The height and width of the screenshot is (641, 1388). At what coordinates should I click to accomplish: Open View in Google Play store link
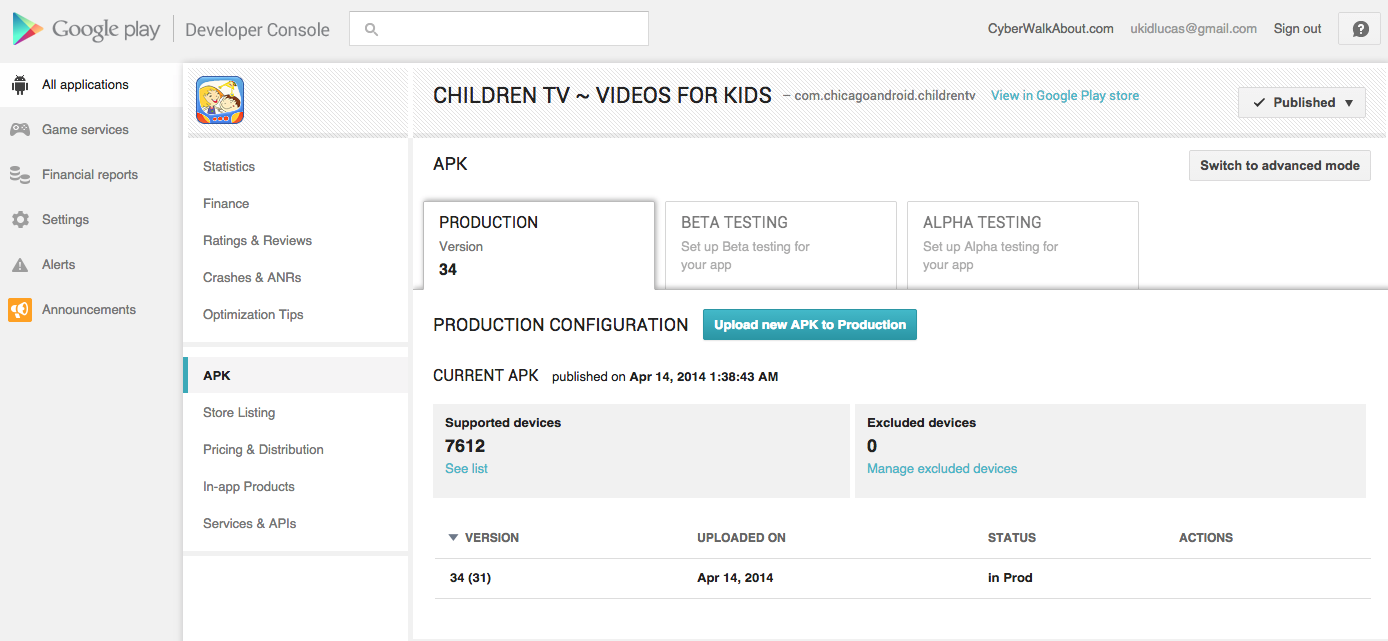(x=1065, y=96)
